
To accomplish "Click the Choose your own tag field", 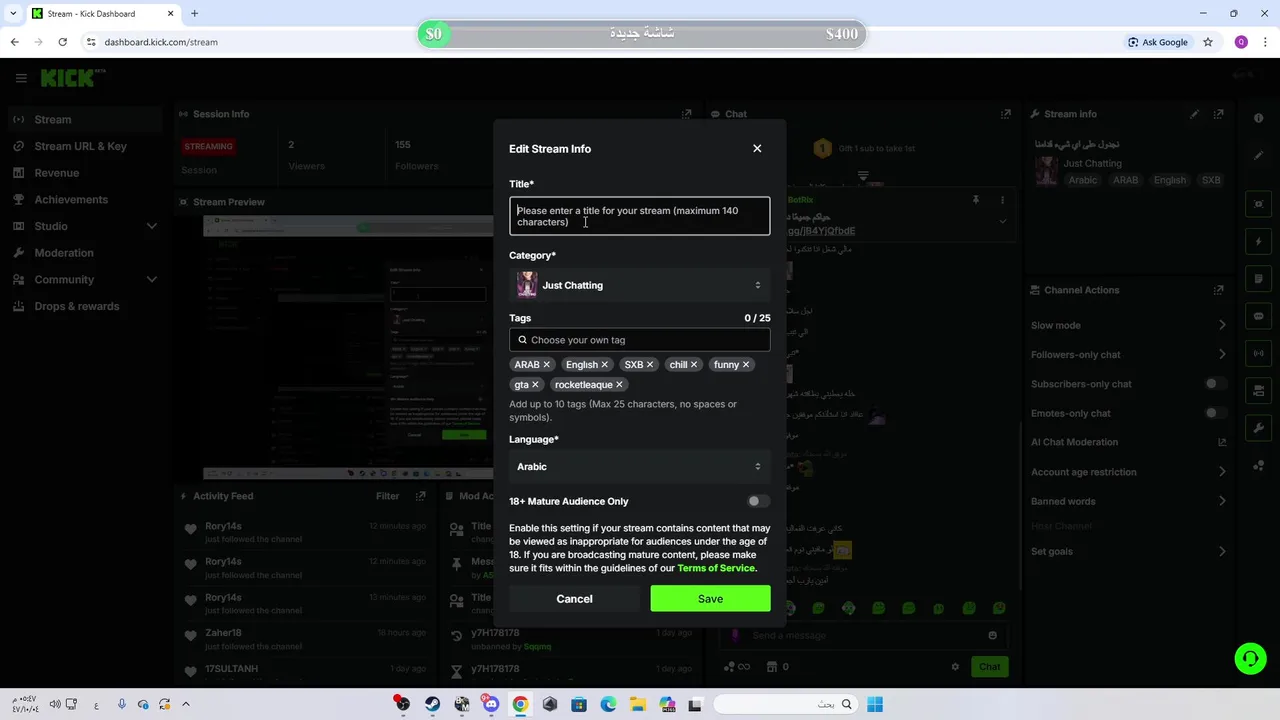I will click(639, 340).
